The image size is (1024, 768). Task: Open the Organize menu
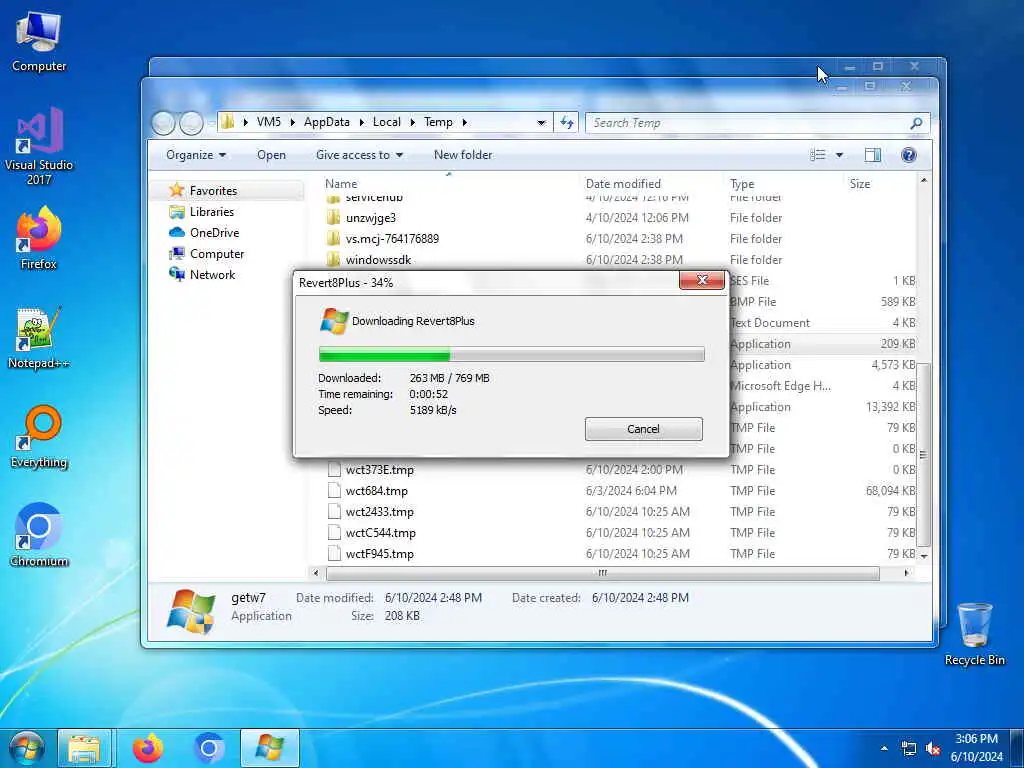(196, 155)
